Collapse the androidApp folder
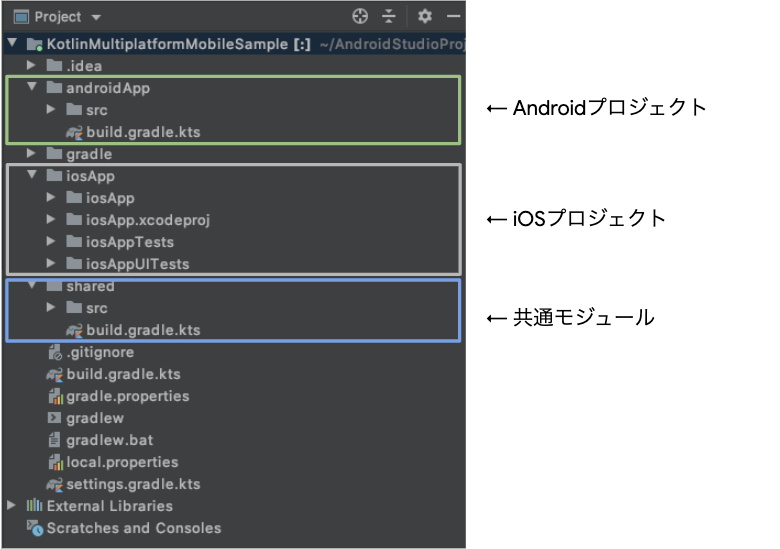780x549 pixels. point(32,87)
